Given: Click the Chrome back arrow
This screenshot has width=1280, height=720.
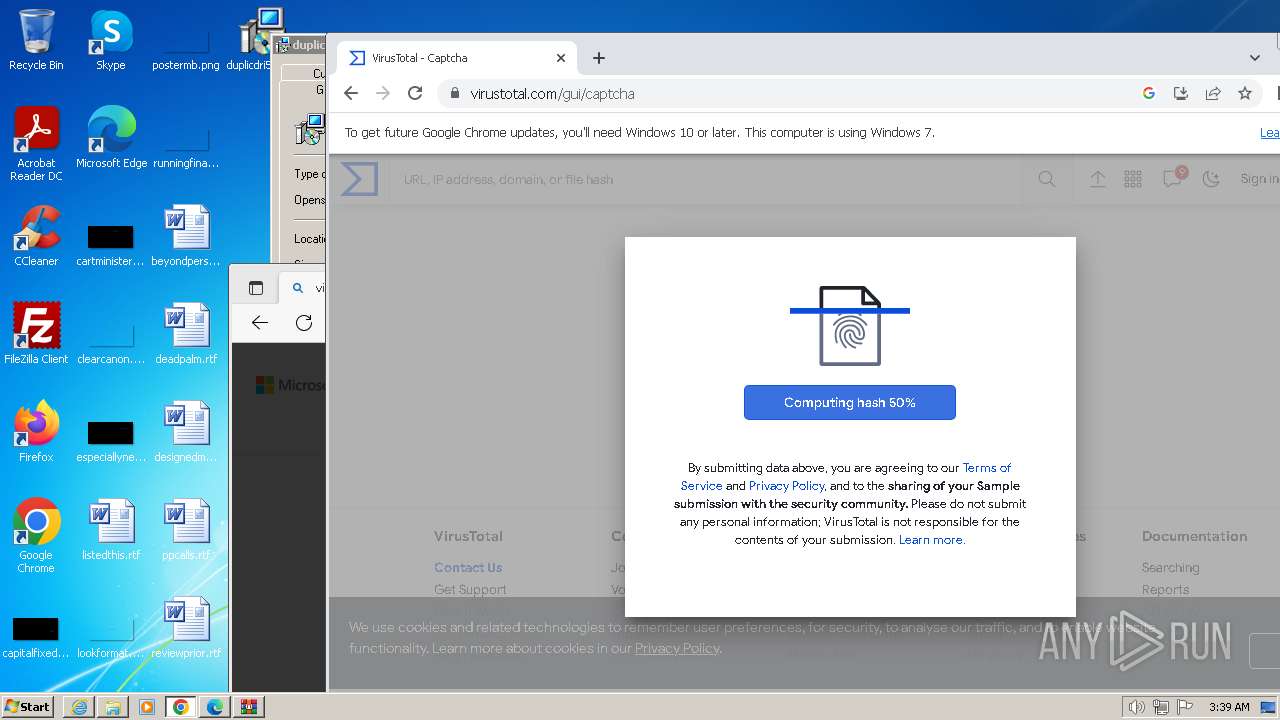Looking at the screenshot, I should click(350, 93).
